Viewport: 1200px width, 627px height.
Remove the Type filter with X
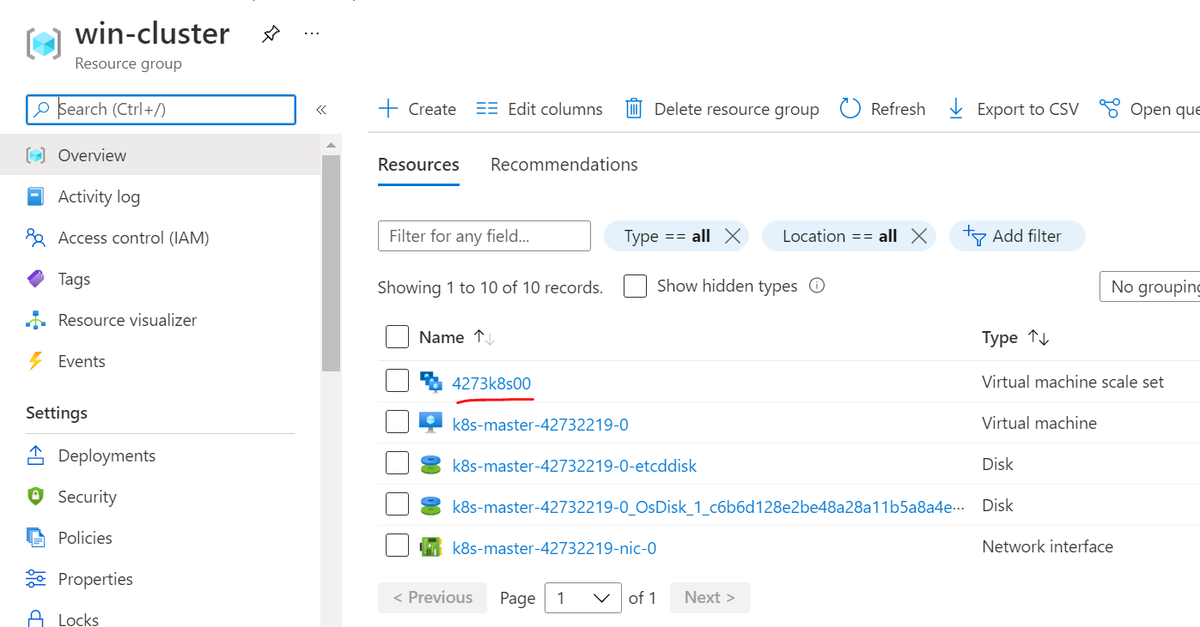point(732,236)
